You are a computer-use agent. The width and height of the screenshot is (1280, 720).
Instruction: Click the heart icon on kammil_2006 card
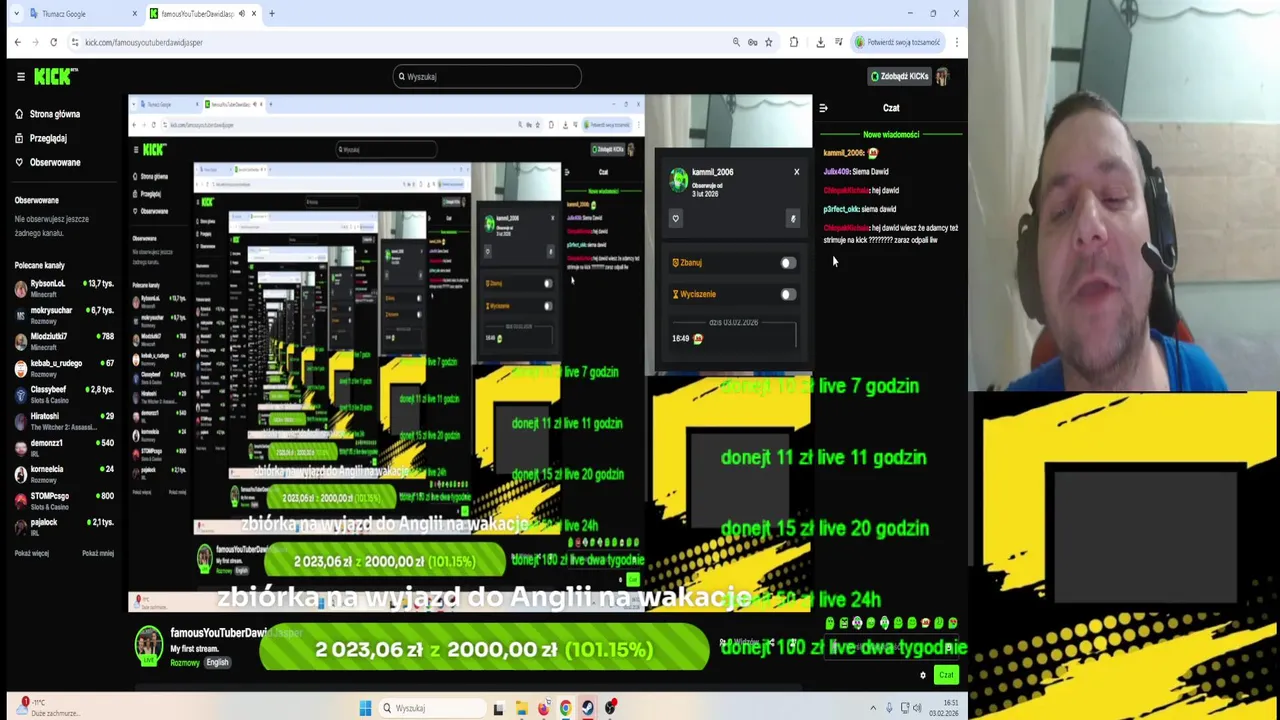coord(675,218)
